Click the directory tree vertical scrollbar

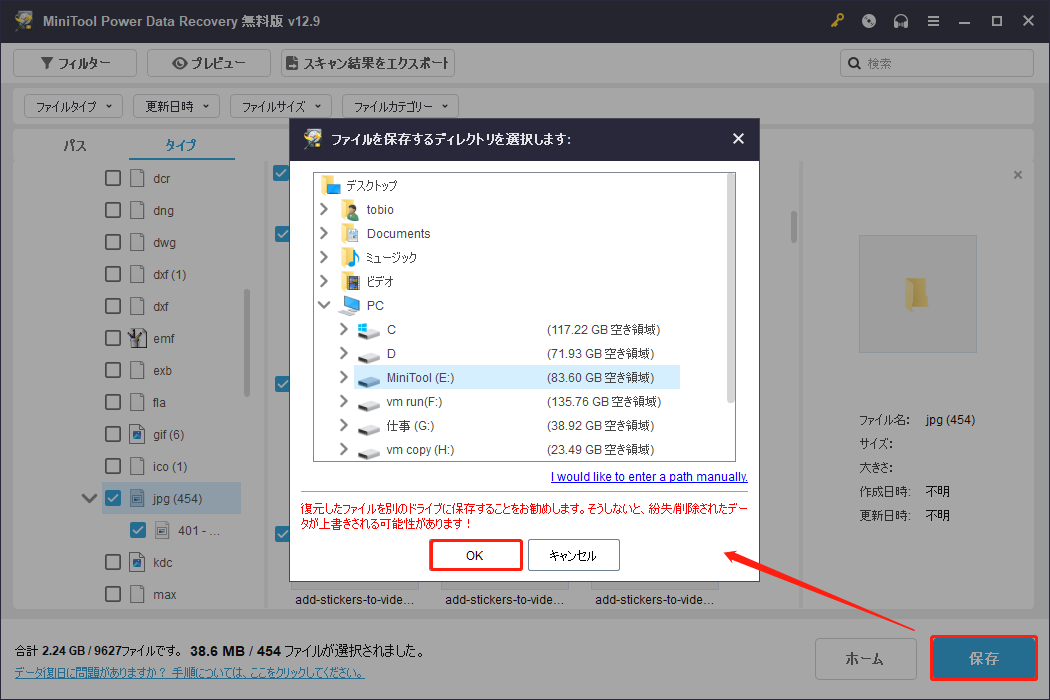[731, 288]
